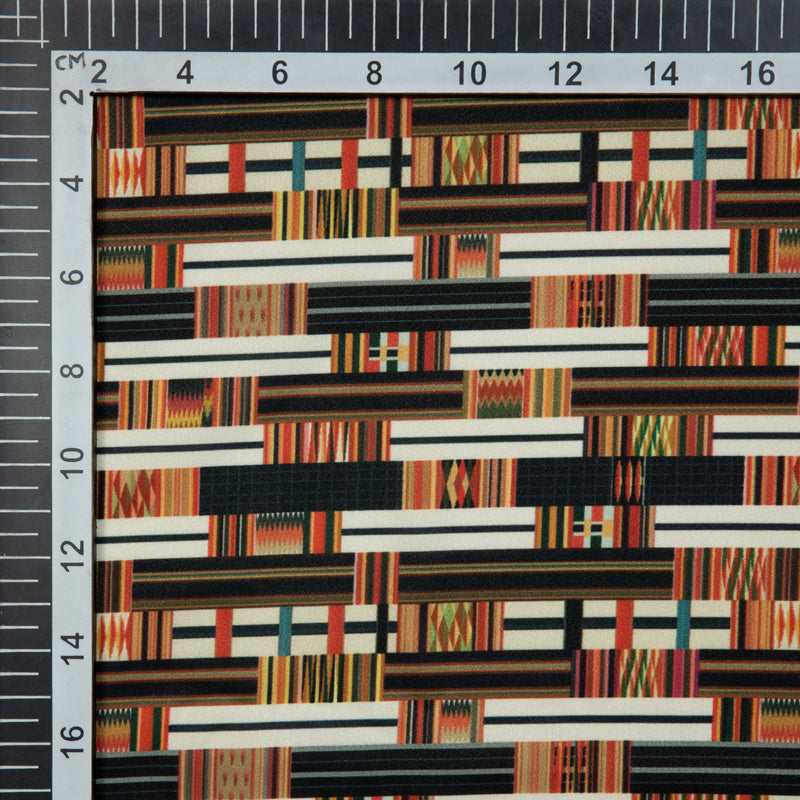Click the "CM" unit label on the ruler
This screenshot has width=800, height=800.
70,62
